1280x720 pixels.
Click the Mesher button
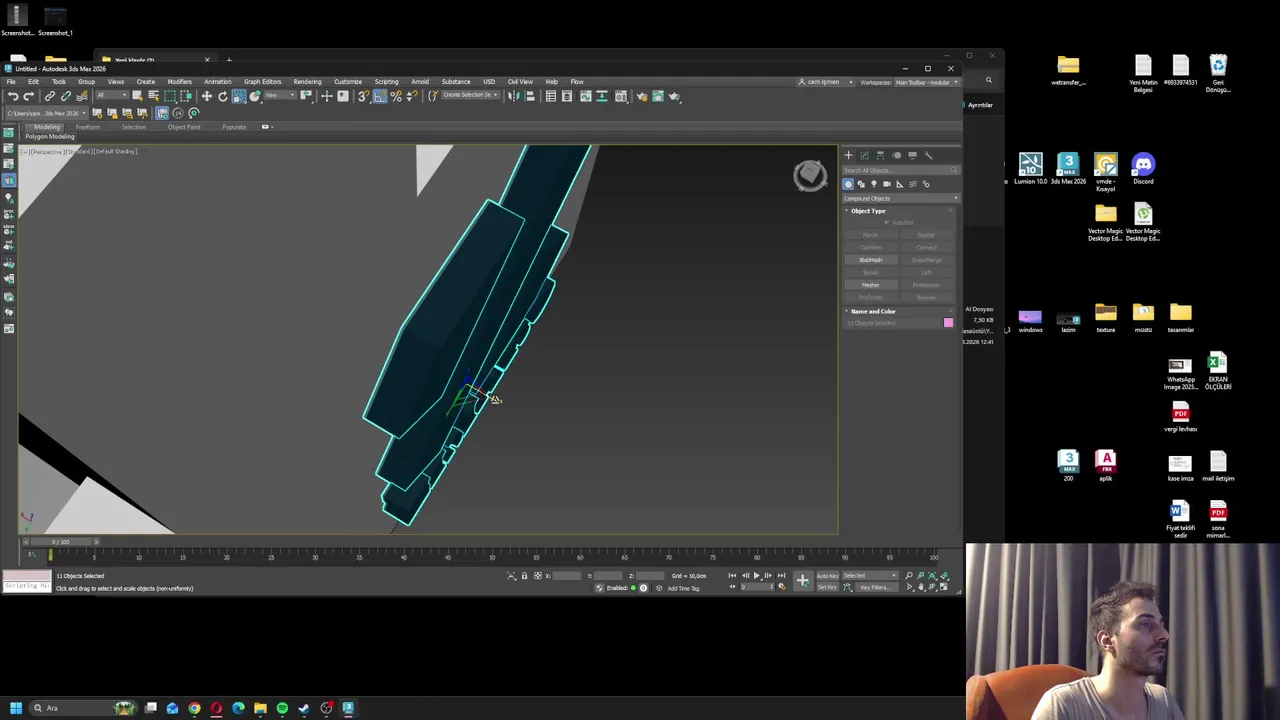tap(871, 285)
